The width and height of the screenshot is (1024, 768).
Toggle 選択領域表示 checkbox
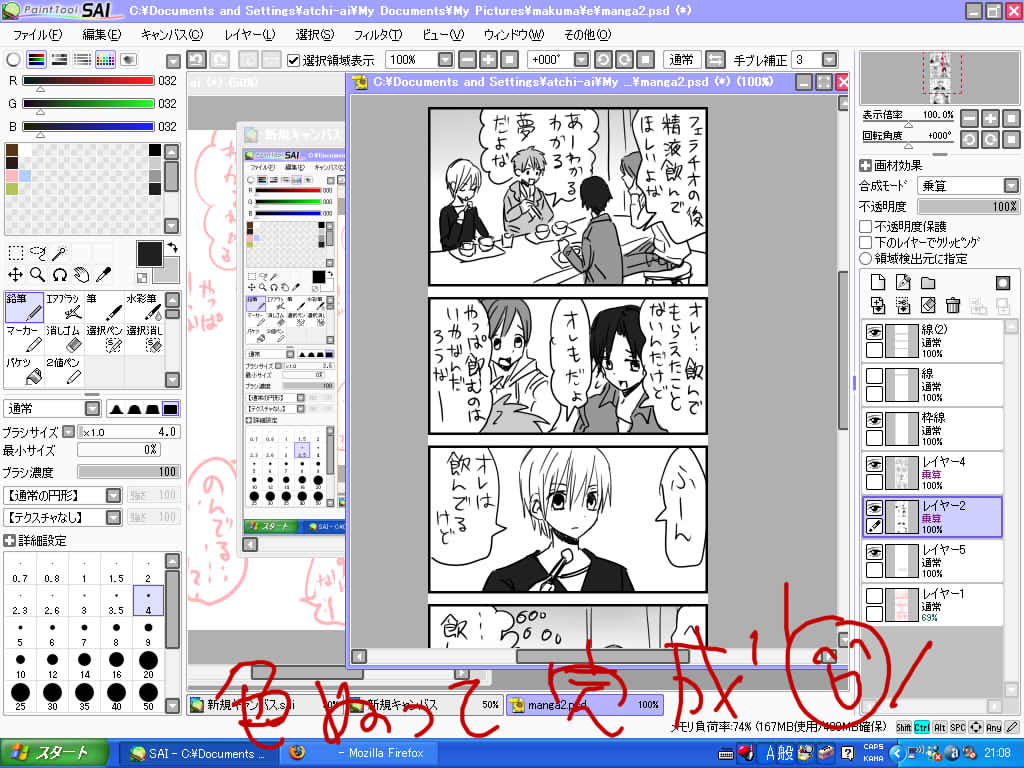293,60
